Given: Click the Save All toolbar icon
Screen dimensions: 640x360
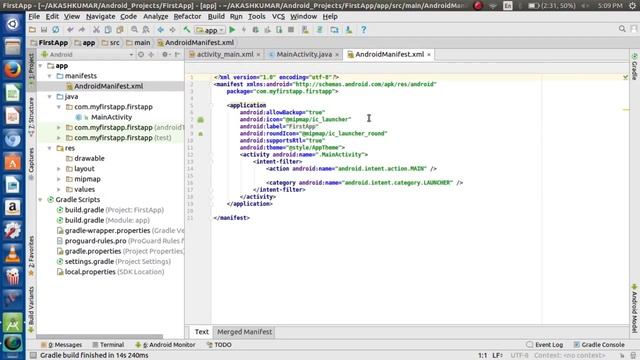Looking at the screenshot, I should pyautogui.click(x=44, y=29).
